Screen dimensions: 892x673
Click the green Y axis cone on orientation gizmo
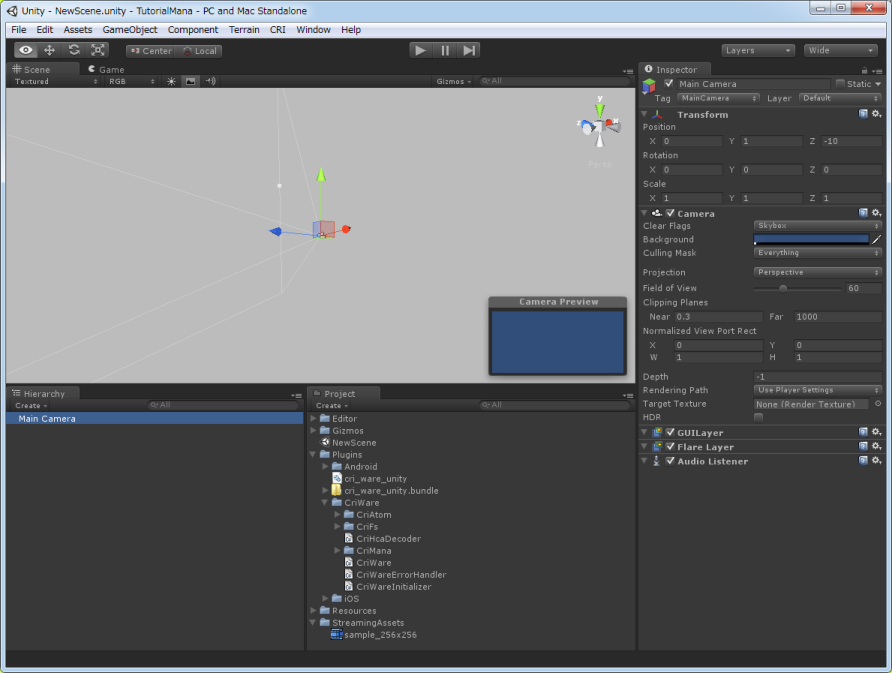[x=600, y=110]
